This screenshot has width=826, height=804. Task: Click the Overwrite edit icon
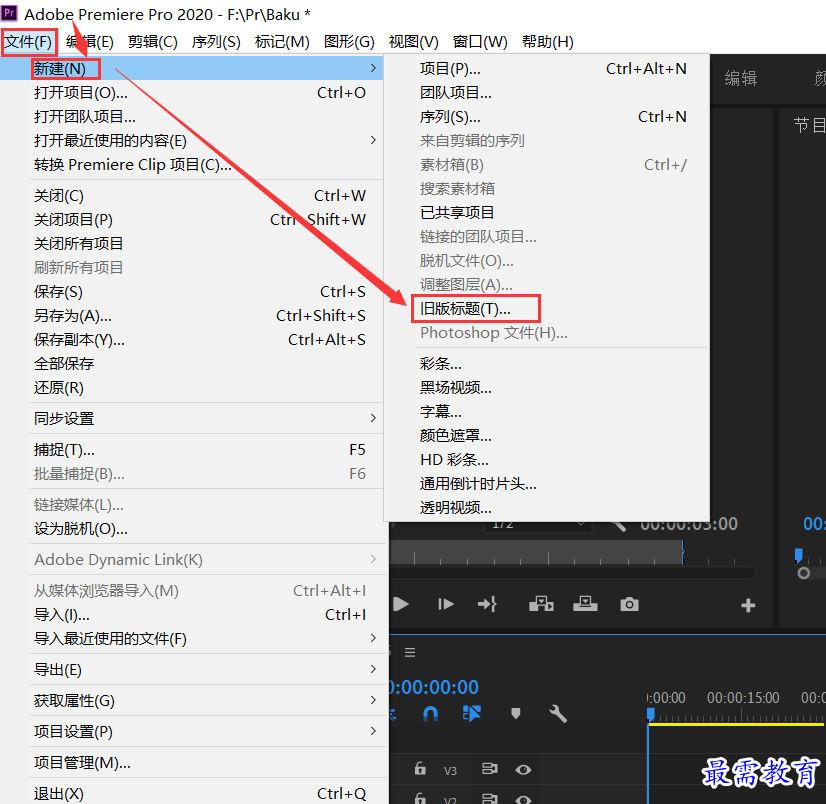coord(585,604)
